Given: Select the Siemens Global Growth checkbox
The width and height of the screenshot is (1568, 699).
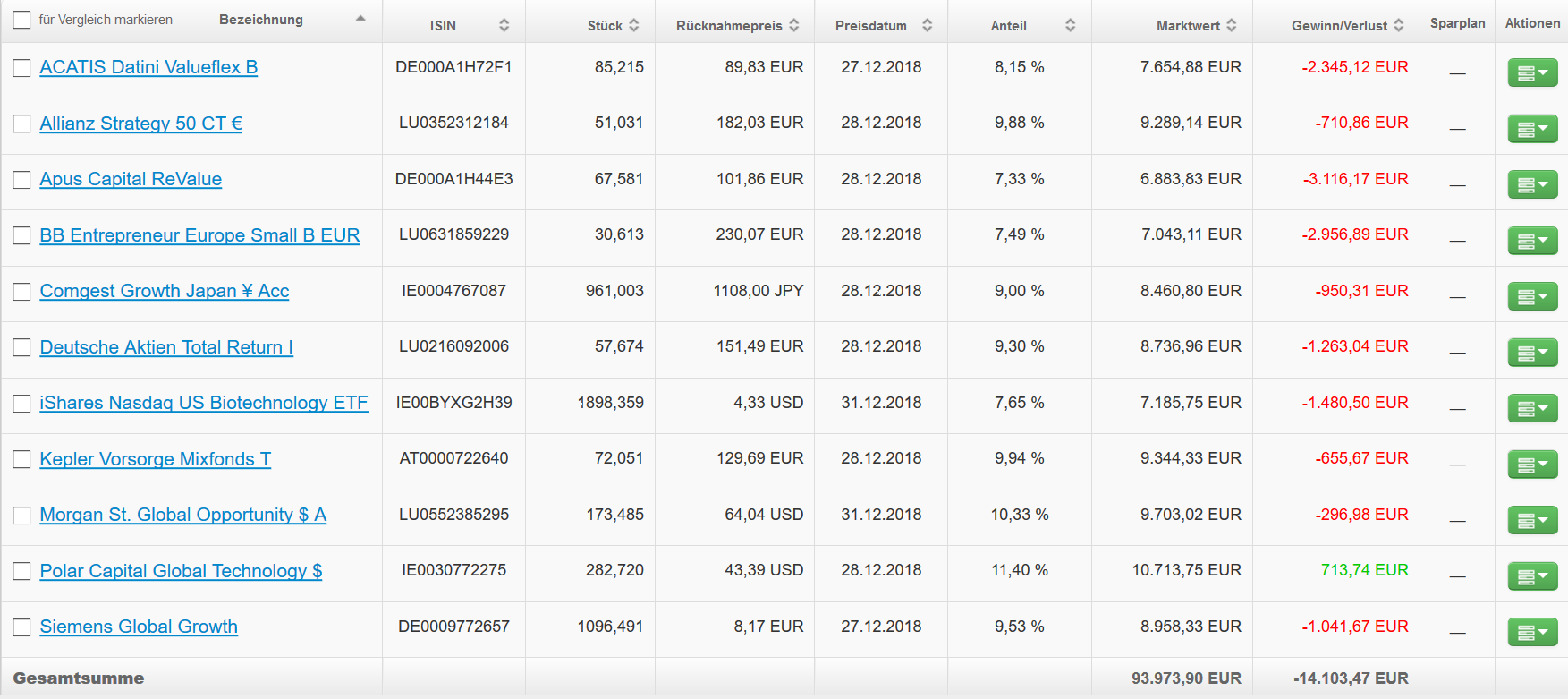Looking at the screenshot, I should (x=21, y=627).
